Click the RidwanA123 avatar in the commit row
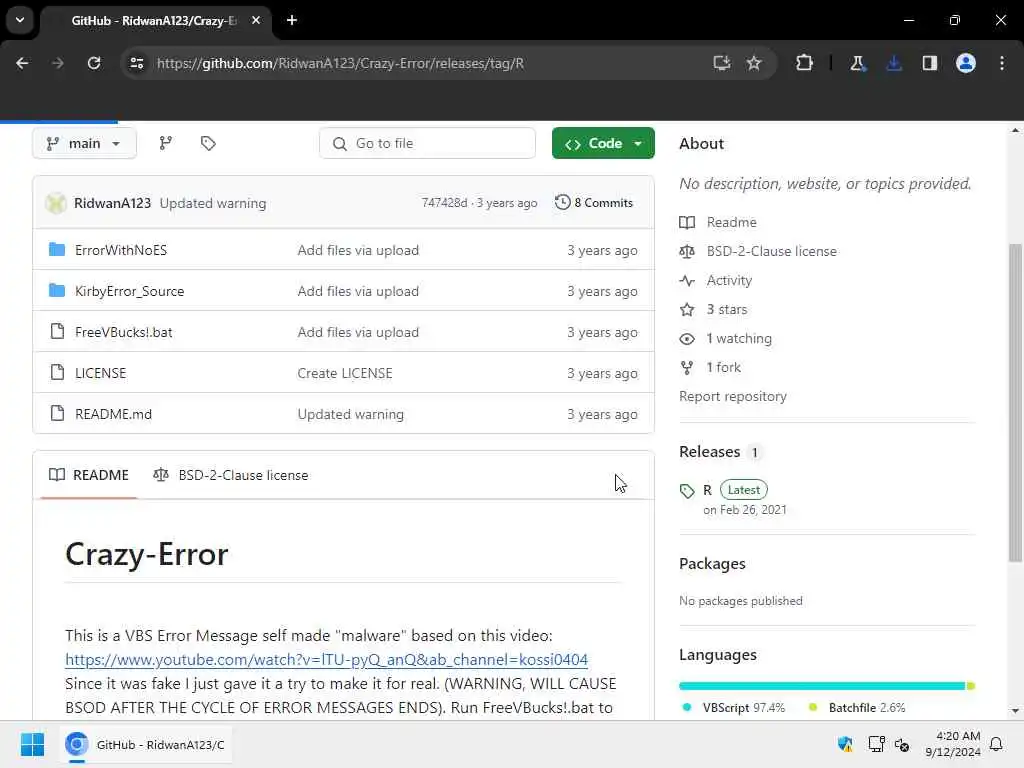This screenshot has height=768, width=1024. (56, 203)
